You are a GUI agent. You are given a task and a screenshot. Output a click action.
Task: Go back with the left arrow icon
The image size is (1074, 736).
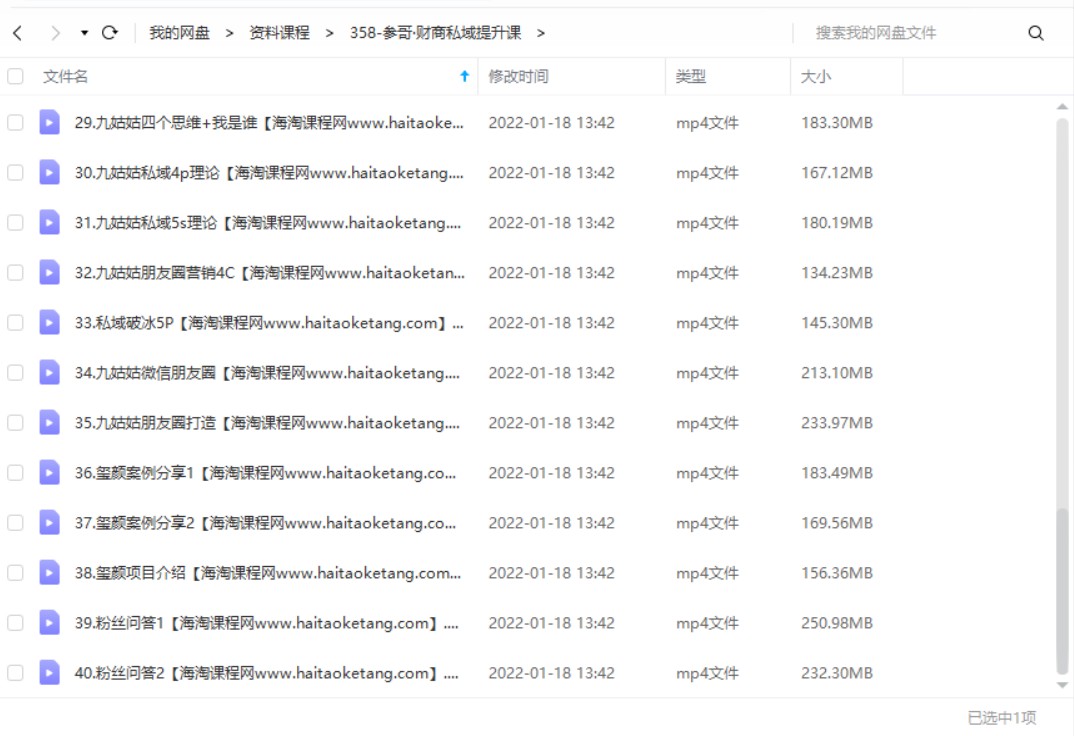click(18, 32)
